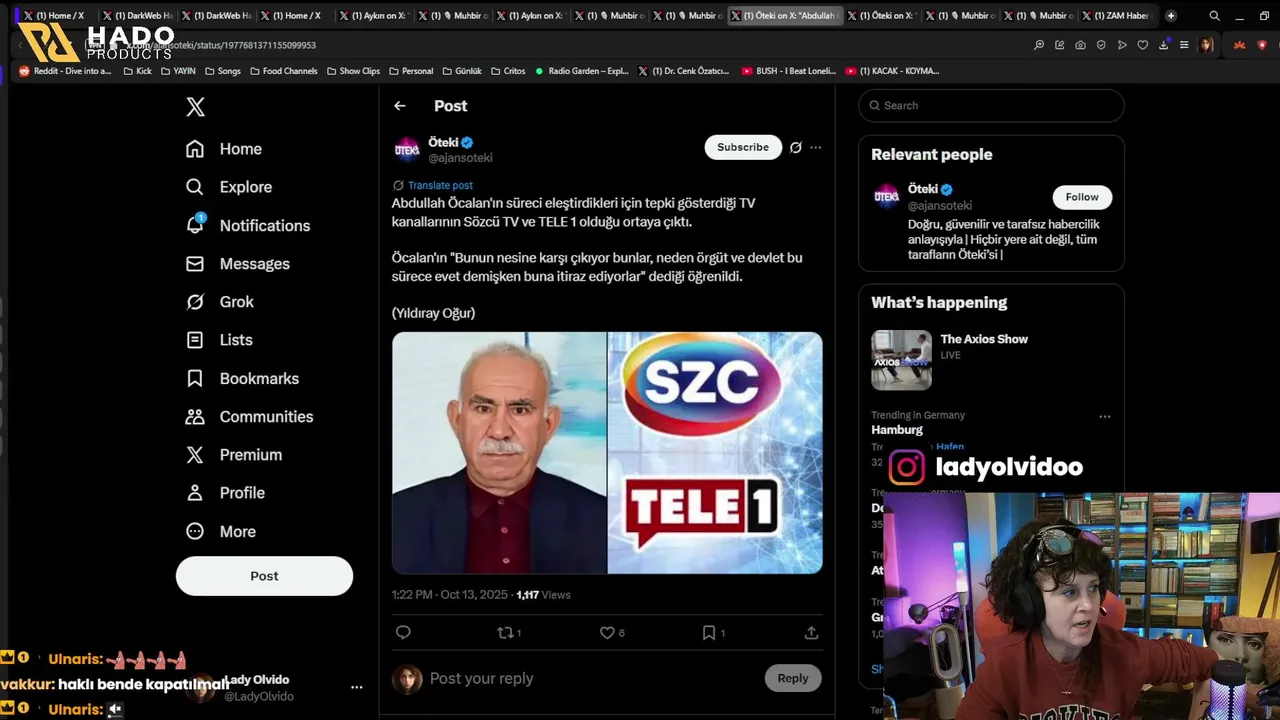Open the Songs bookmarks folder

[222, 71]
